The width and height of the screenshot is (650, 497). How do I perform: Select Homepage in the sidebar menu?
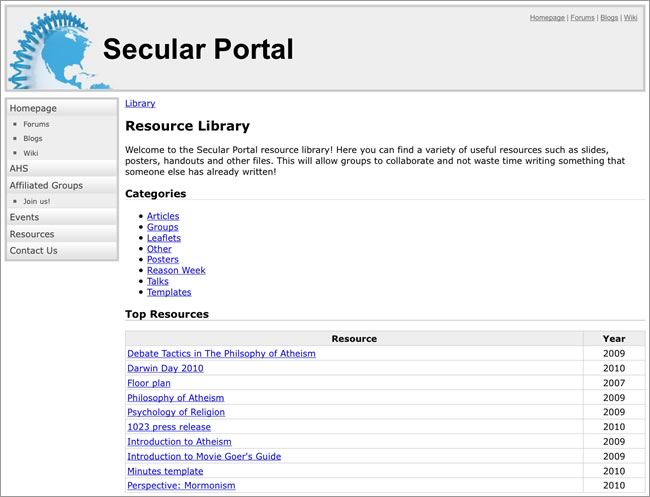(x=33, y=108)
